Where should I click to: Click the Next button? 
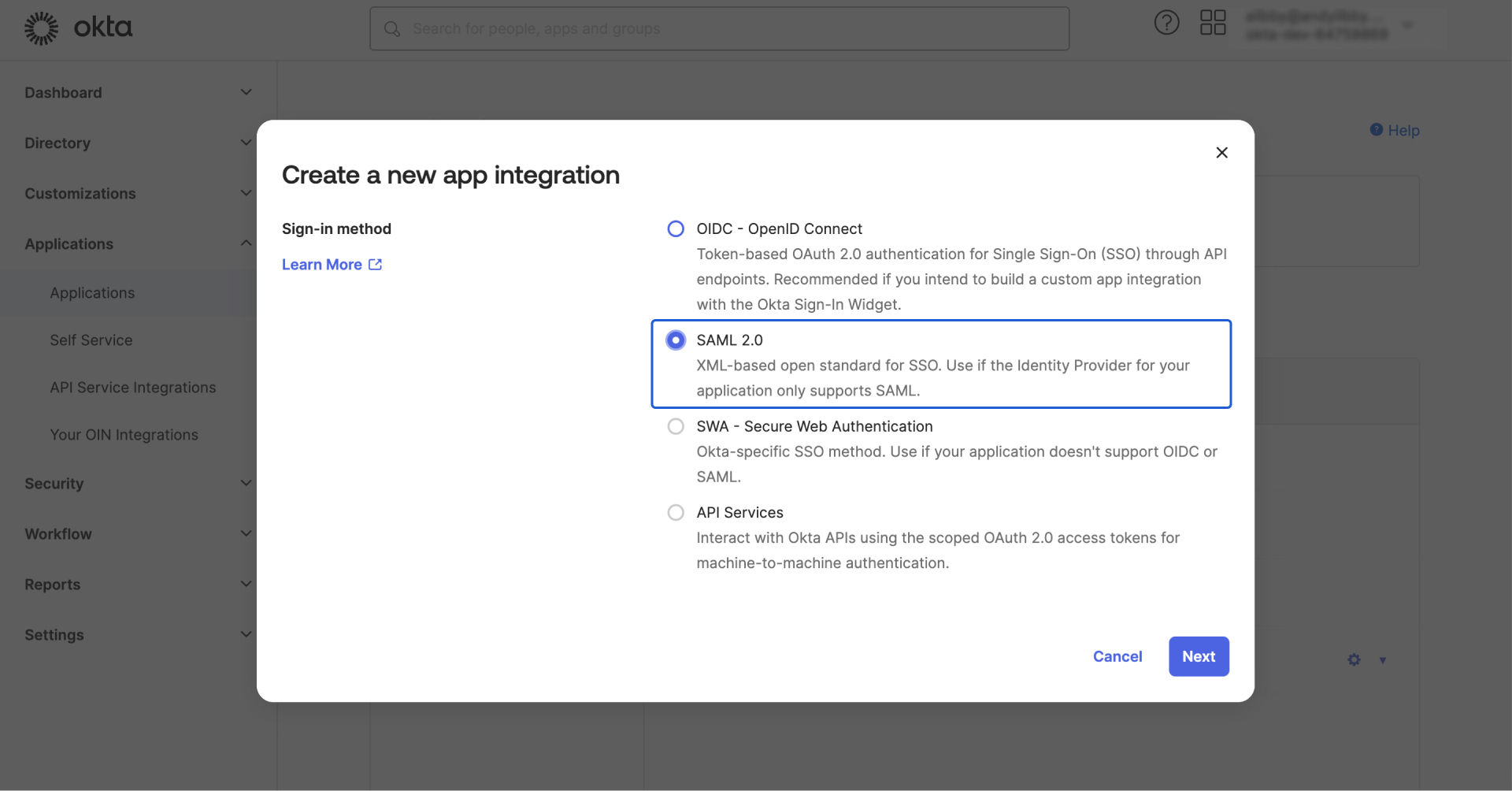(1199, 656)
